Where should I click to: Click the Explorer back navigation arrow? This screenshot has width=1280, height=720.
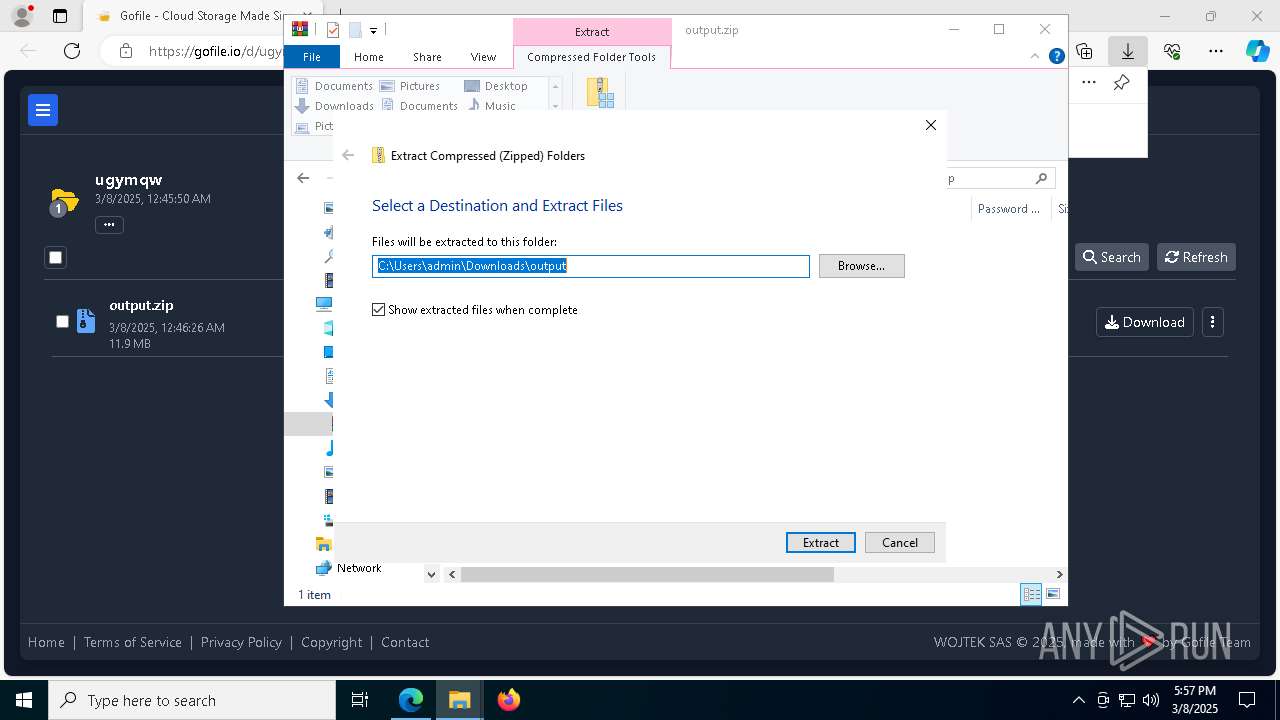303,178
